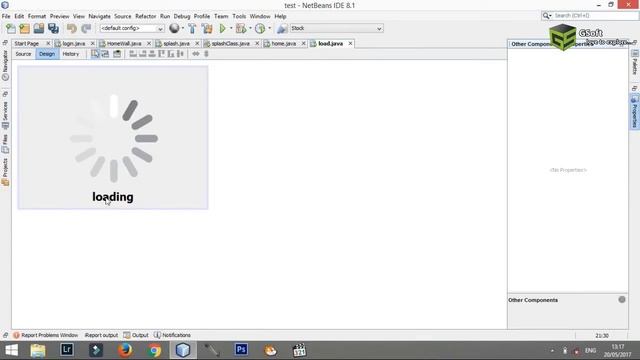Select the Design view button
The width and height of the screenshot is (640, 360).
pos(47,54)
